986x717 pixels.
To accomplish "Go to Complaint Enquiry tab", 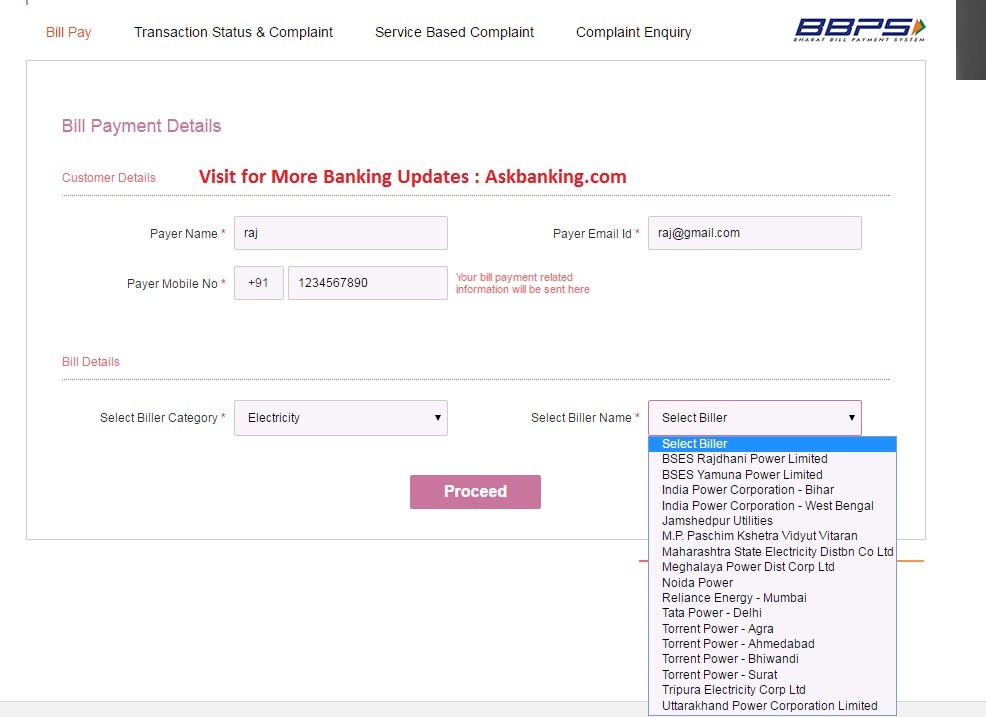I will (x=633, y=32).
